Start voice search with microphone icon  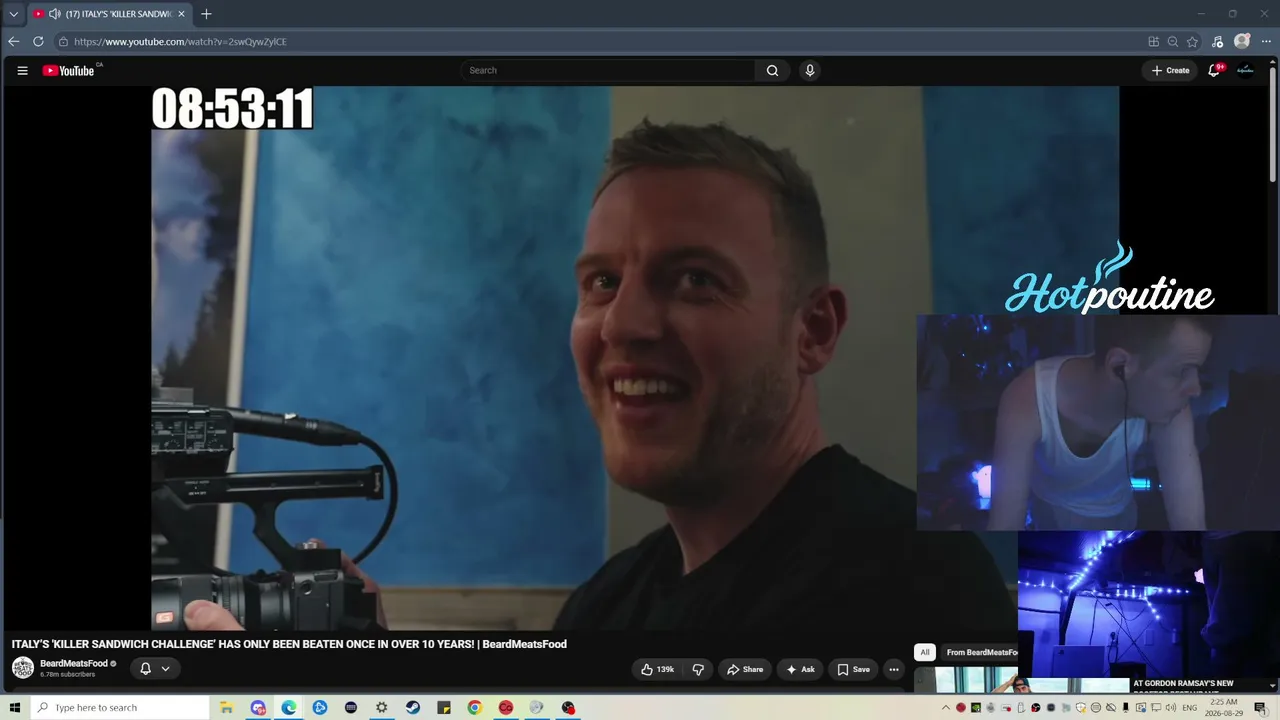pyautogui.click(x=810, y=70)
